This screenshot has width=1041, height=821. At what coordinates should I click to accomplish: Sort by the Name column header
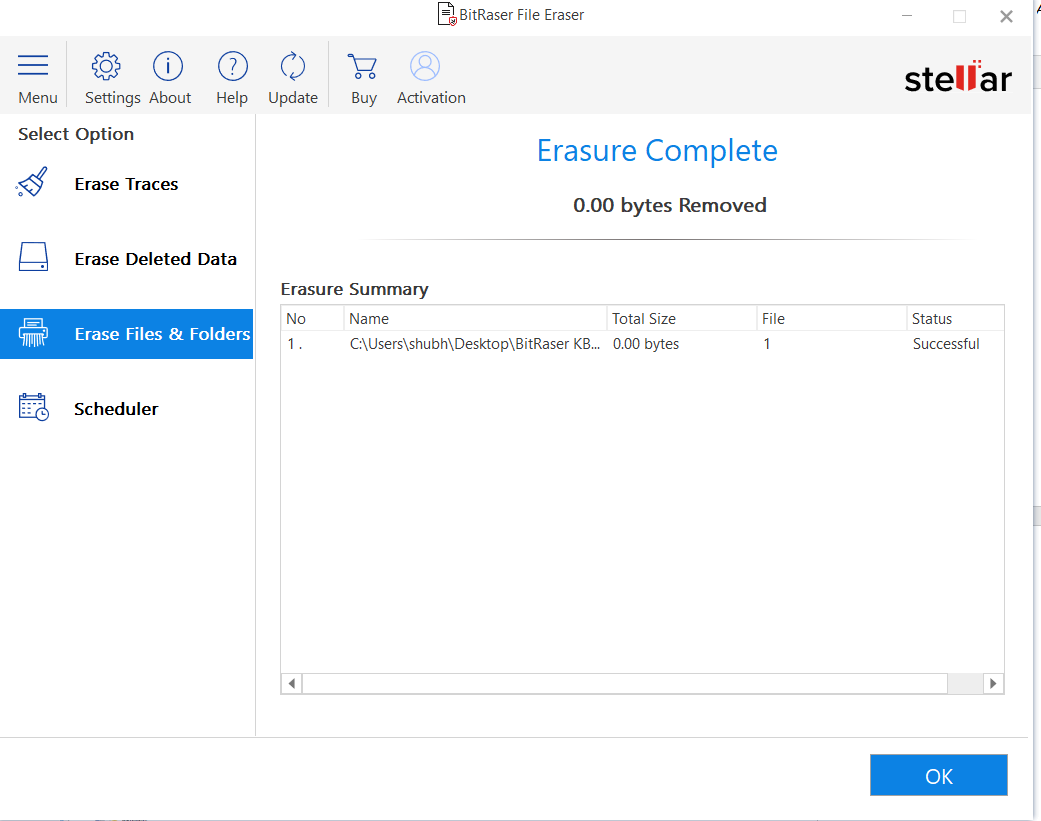(475, 319)
